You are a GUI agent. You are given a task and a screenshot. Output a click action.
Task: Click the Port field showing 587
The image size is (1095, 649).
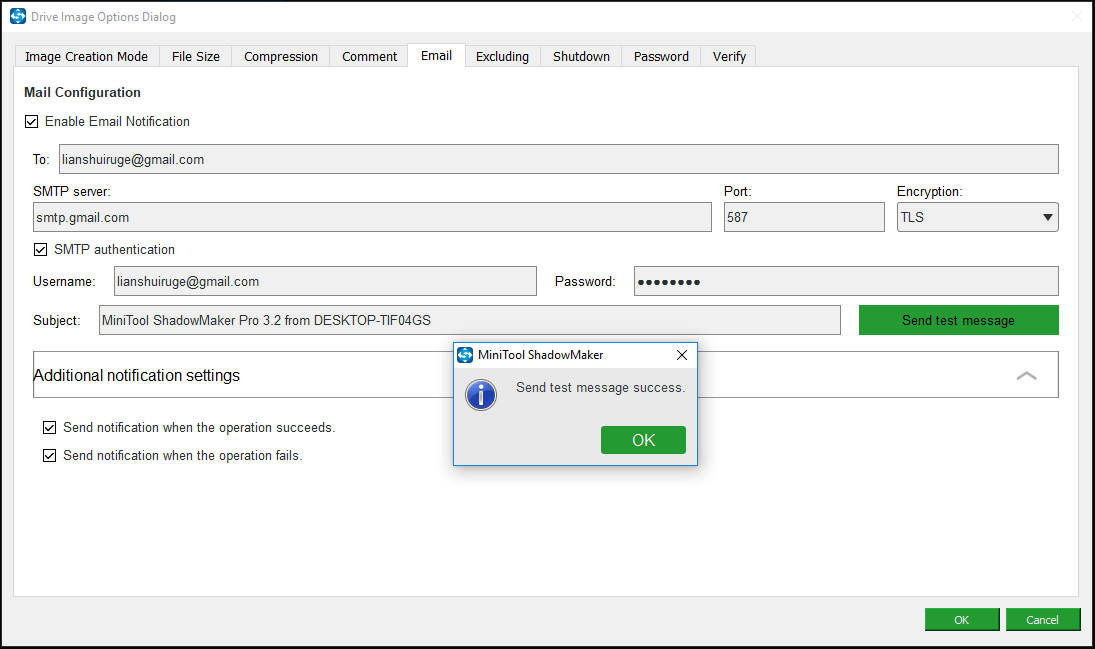[804, 217]
